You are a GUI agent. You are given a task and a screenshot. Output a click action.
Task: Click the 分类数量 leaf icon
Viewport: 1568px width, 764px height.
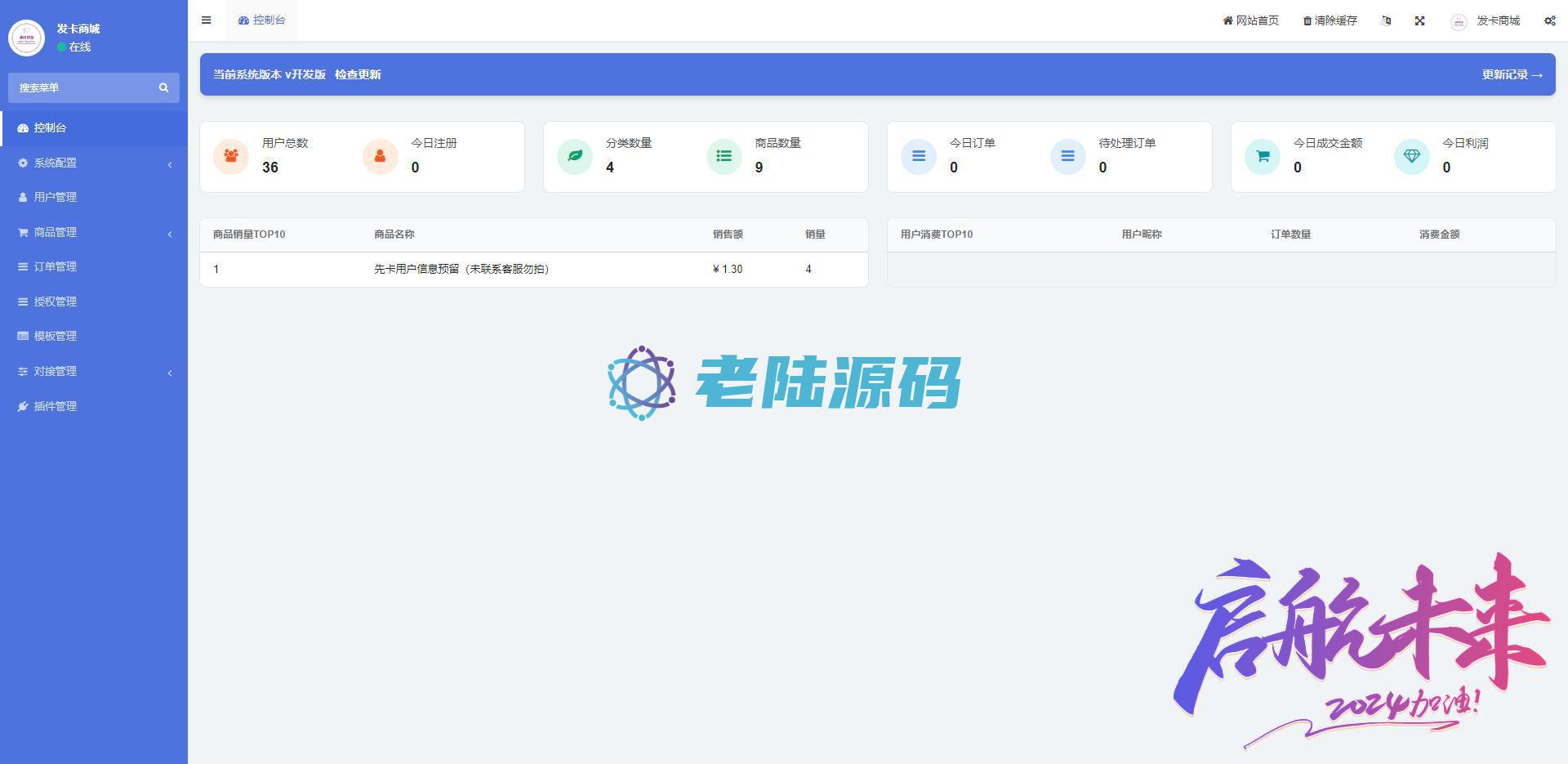(575, 156)
